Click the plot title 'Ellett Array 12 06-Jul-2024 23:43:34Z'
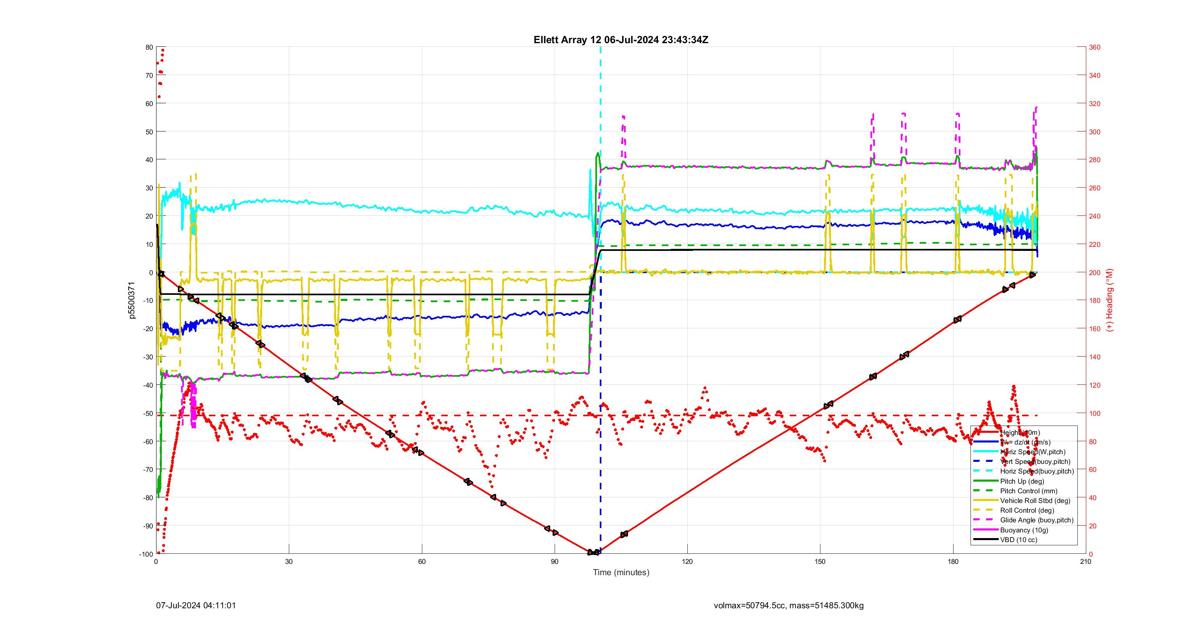Image resolution: width=1200 pixels, height=622 pixels. point(621,40)
